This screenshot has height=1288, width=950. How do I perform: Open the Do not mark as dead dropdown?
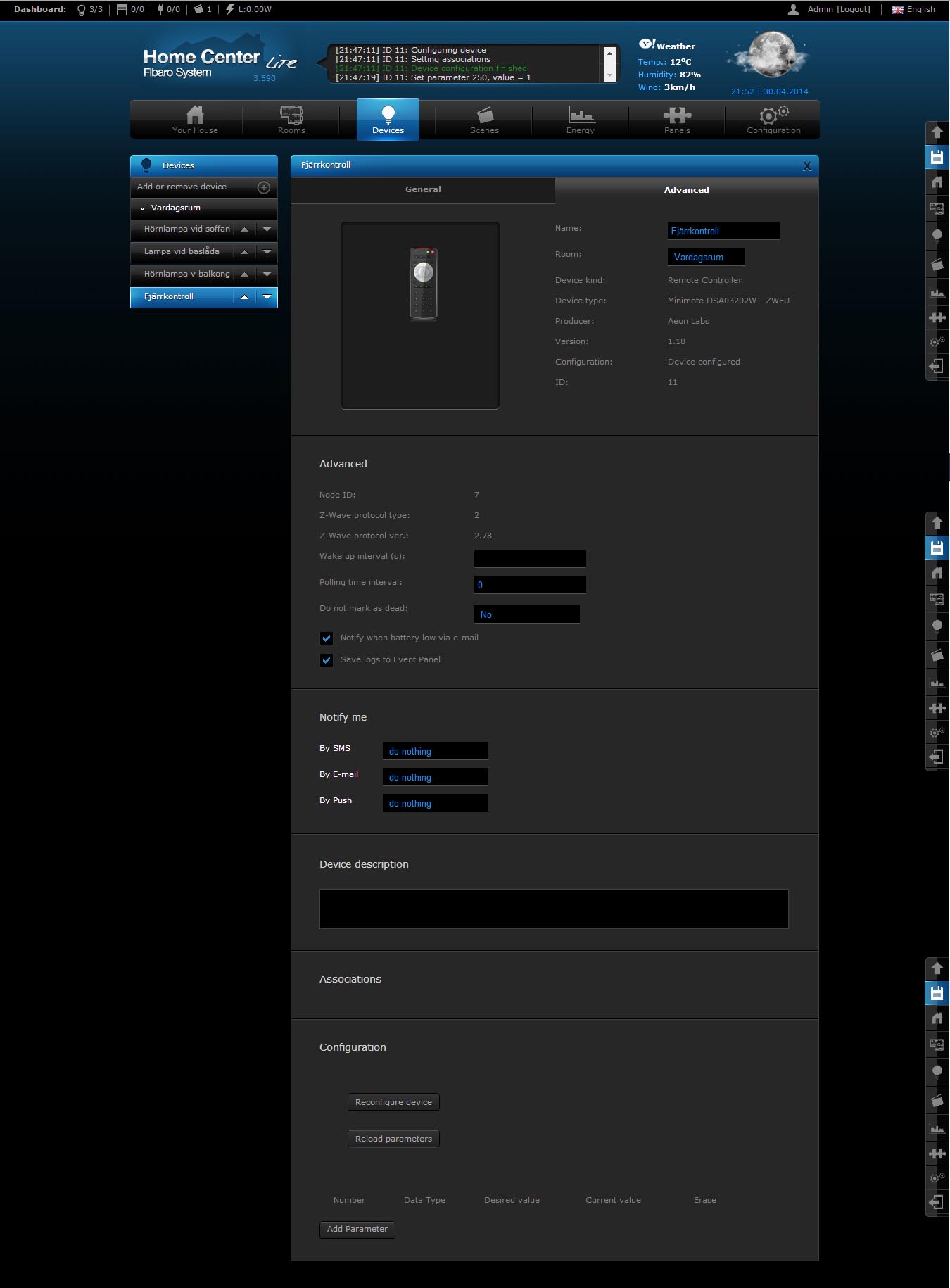[x=526, y=614]
